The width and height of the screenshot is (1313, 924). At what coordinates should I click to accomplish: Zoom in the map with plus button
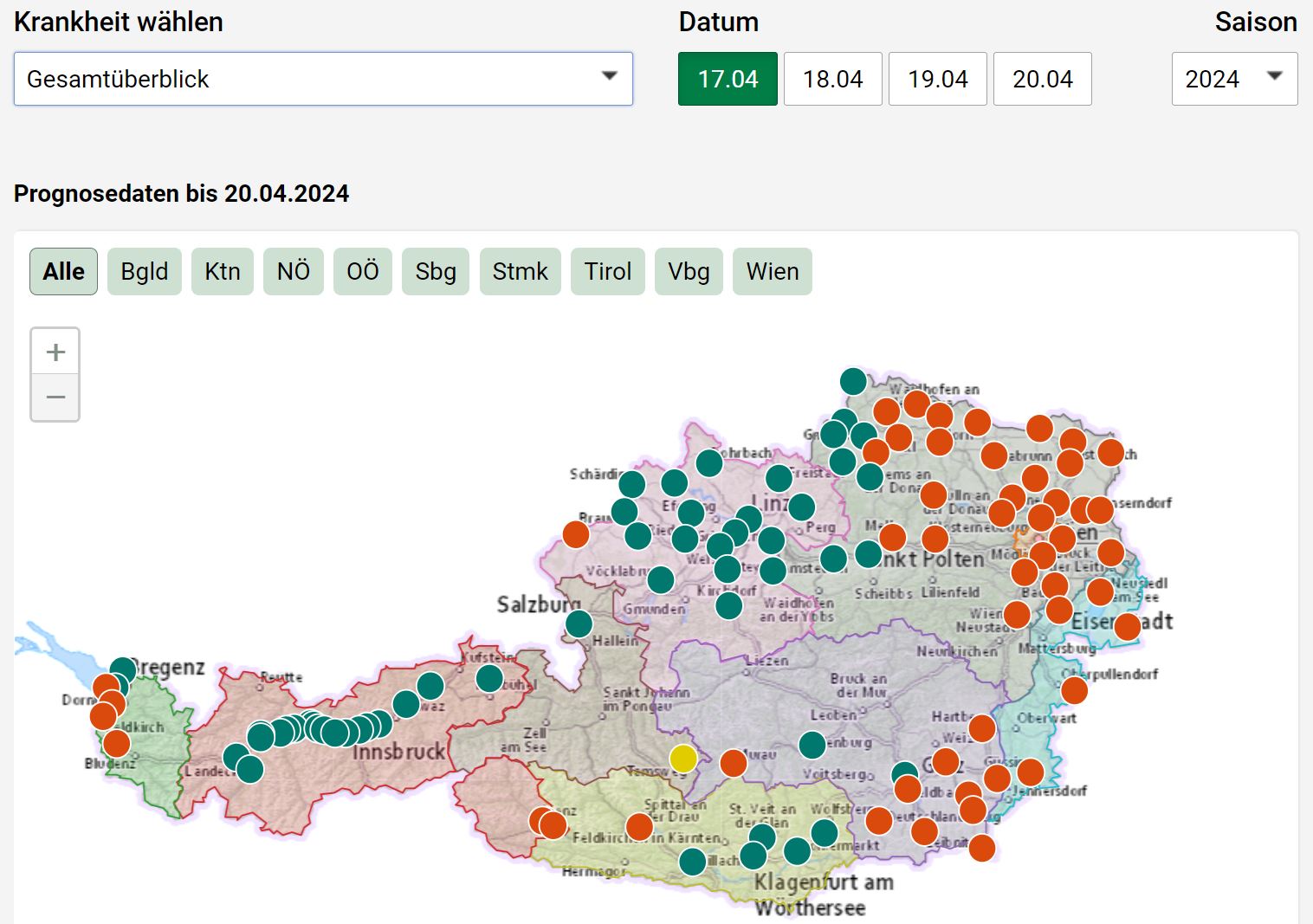(x=55, y=352)
